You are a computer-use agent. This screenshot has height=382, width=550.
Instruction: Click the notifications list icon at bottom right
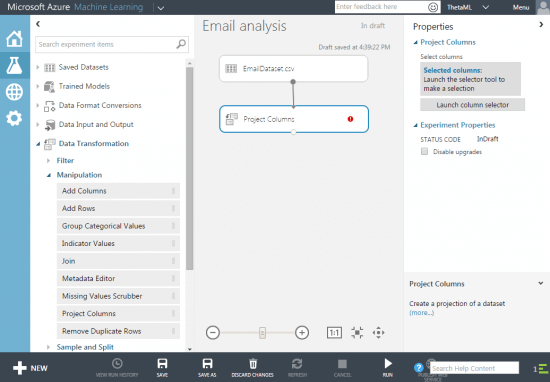point(542,369)
